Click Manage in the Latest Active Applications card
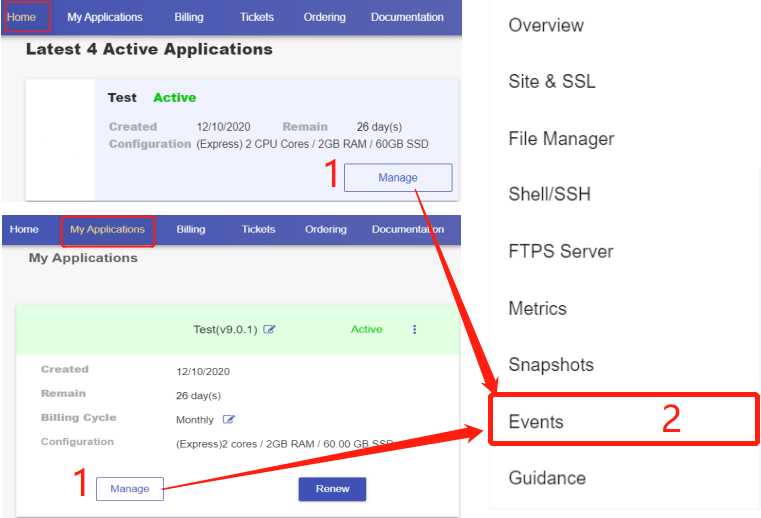Viewport: 761px width, 518px height. point(397,178)
